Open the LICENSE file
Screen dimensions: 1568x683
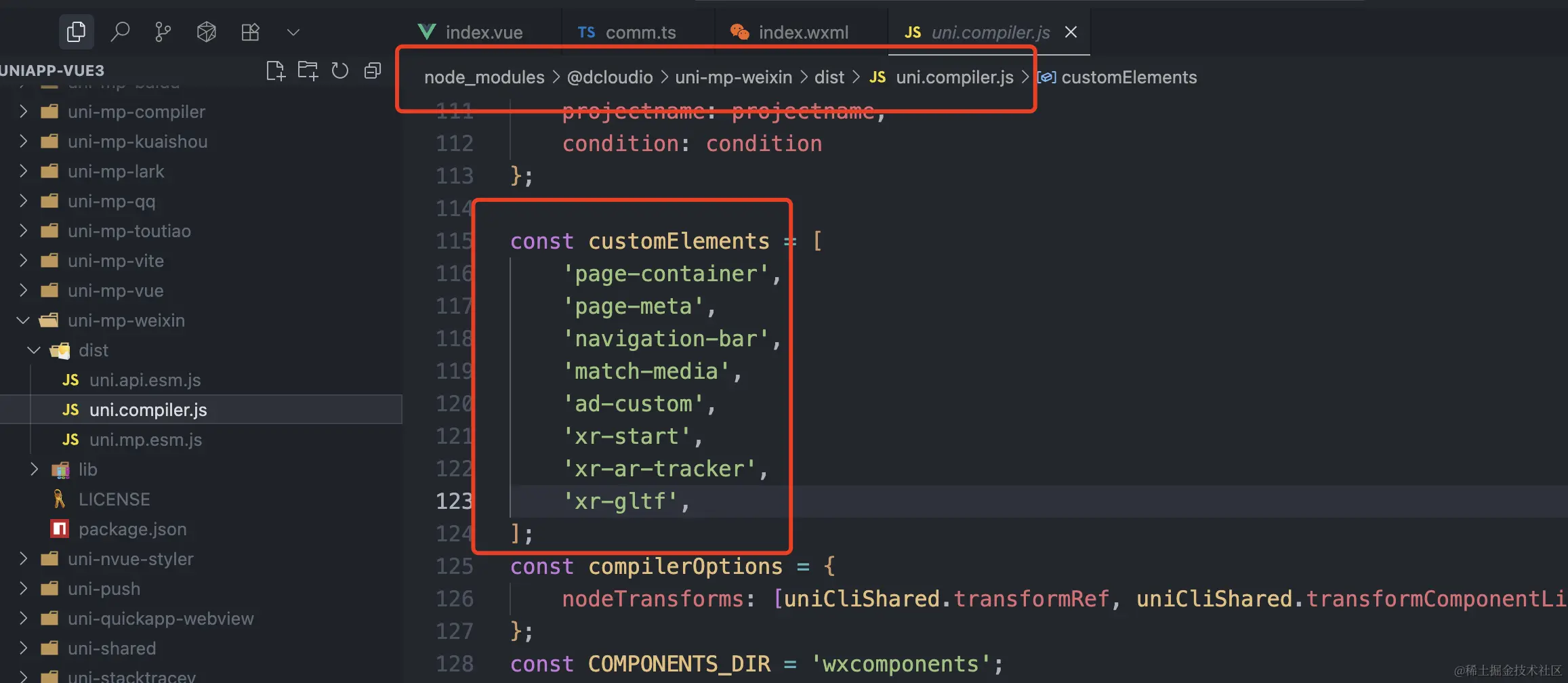pos(115,499)
